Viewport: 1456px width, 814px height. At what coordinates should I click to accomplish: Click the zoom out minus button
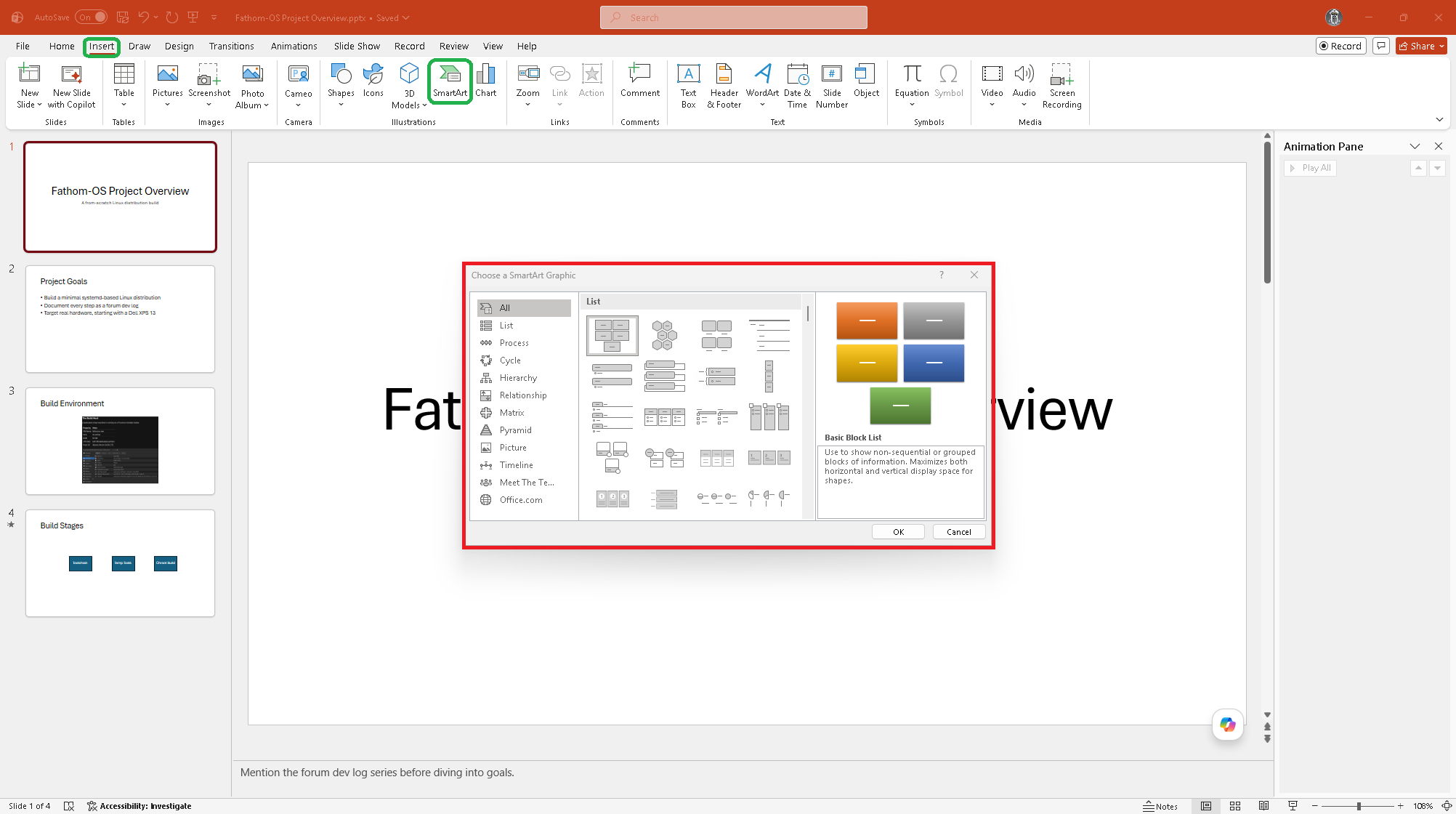pyautogui.click(x=1314, y=806)
